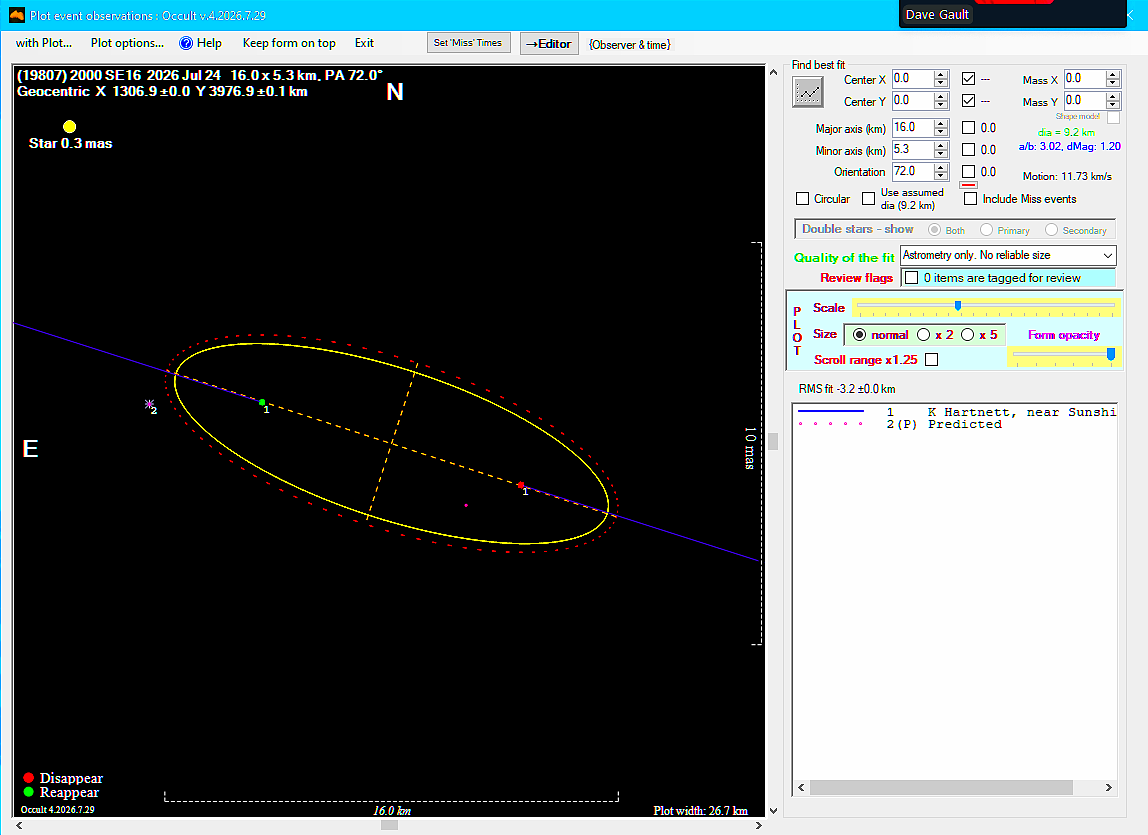Click the observer list scroll right arrow
The width and height of the screenshot is (1148, 835).
[1108, 787]
